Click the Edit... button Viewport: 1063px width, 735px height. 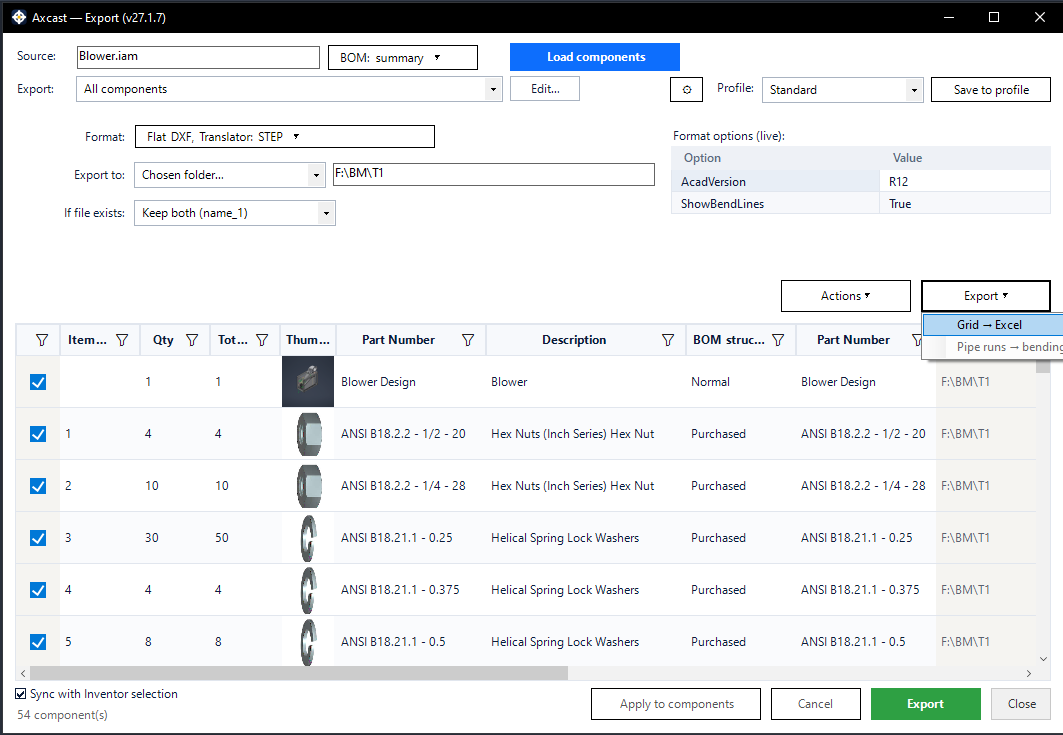click(x=545, y=89)
